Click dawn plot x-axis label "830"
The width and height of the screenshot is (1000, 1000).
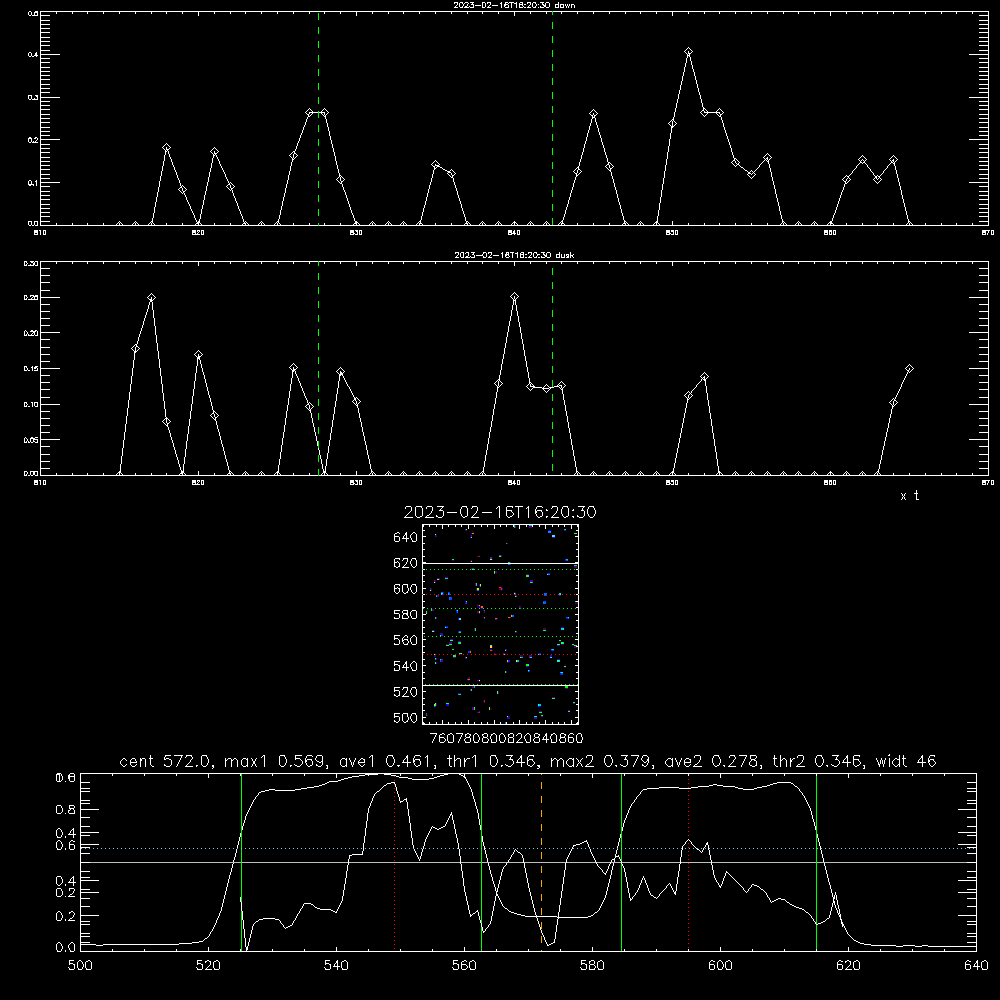coord(356,233)
